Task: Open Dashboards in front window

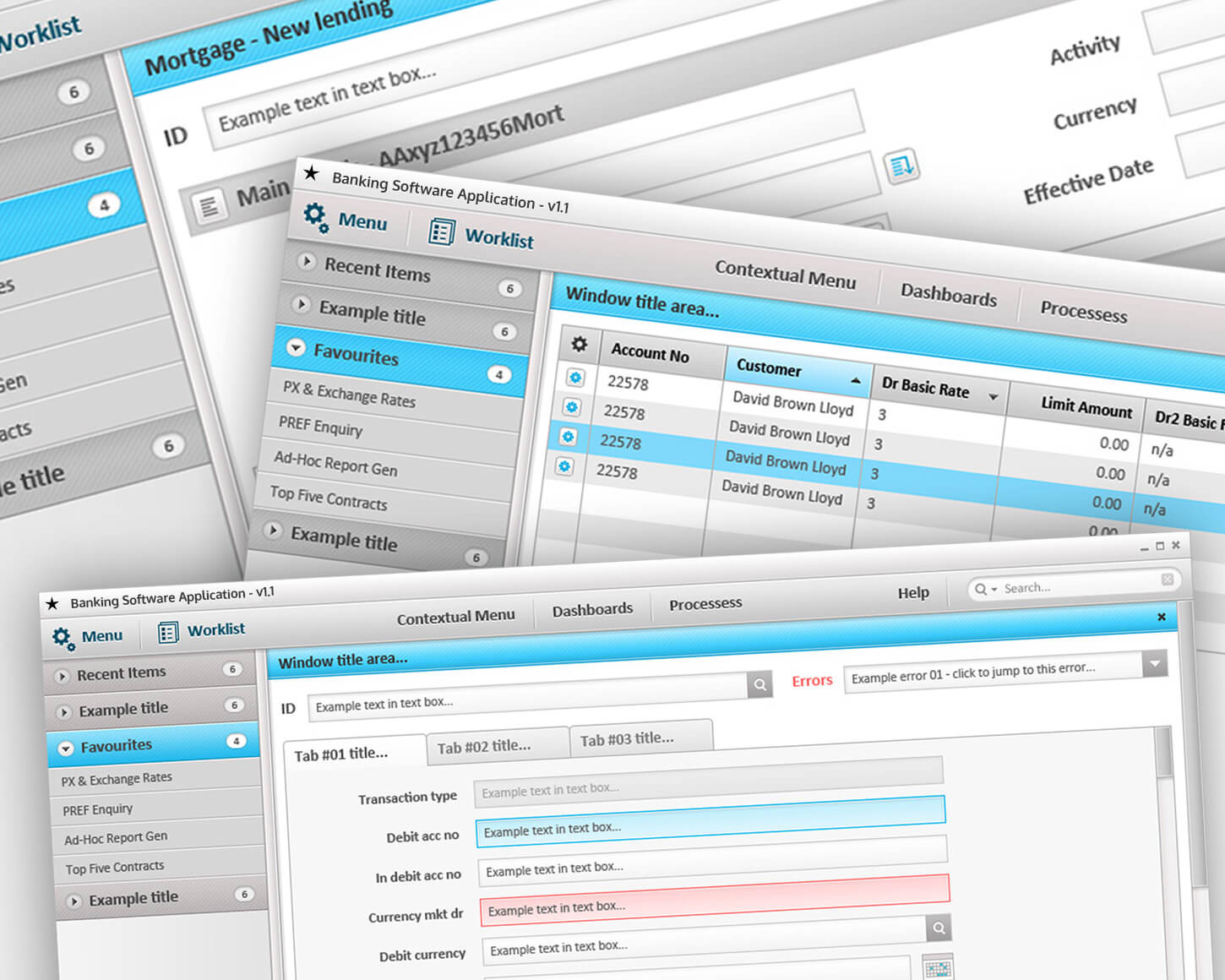Action: point(592,609)
